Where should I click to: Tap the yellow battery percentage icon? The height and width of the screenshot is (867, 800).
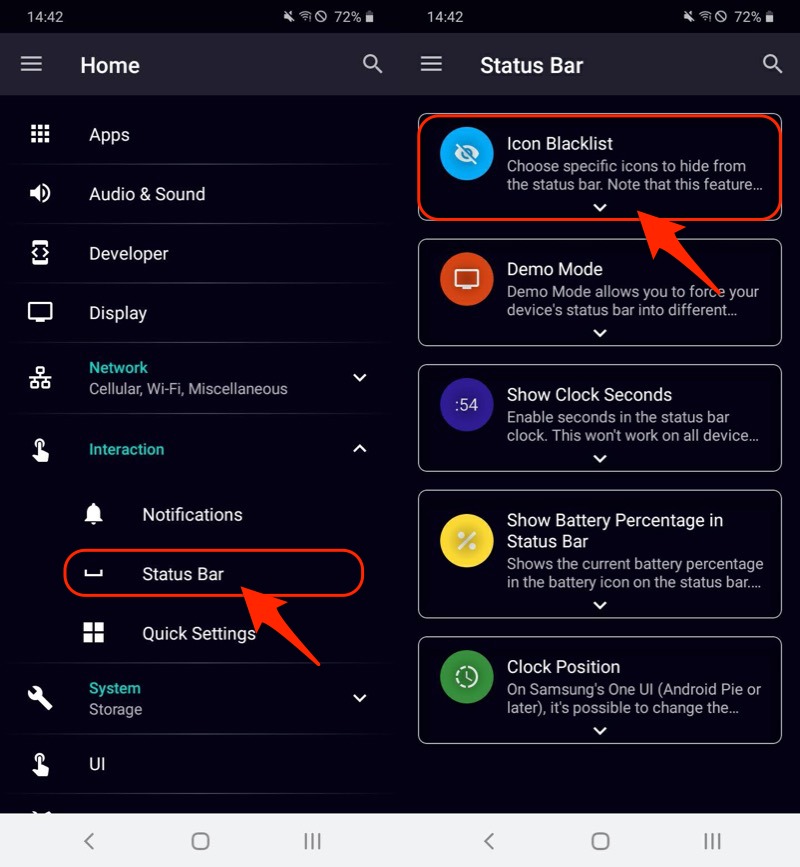467,541
